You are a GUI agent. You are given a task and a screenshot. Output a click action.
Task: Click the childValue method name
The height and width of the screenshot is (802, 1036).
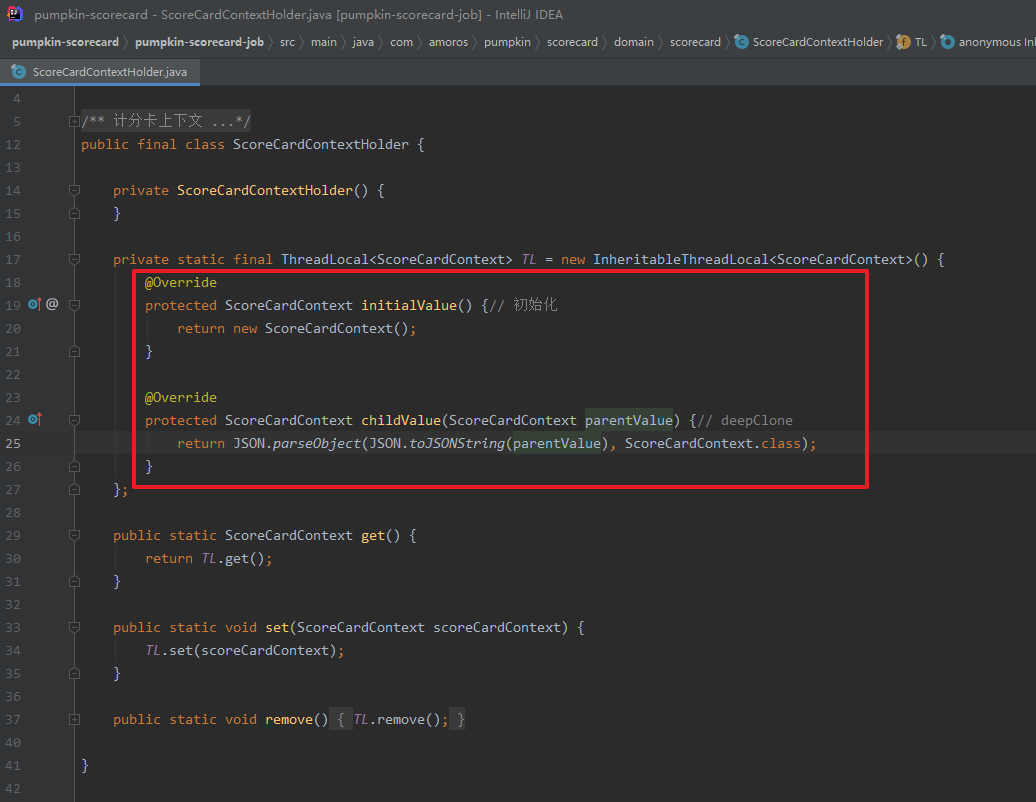[x=401, y=420]
